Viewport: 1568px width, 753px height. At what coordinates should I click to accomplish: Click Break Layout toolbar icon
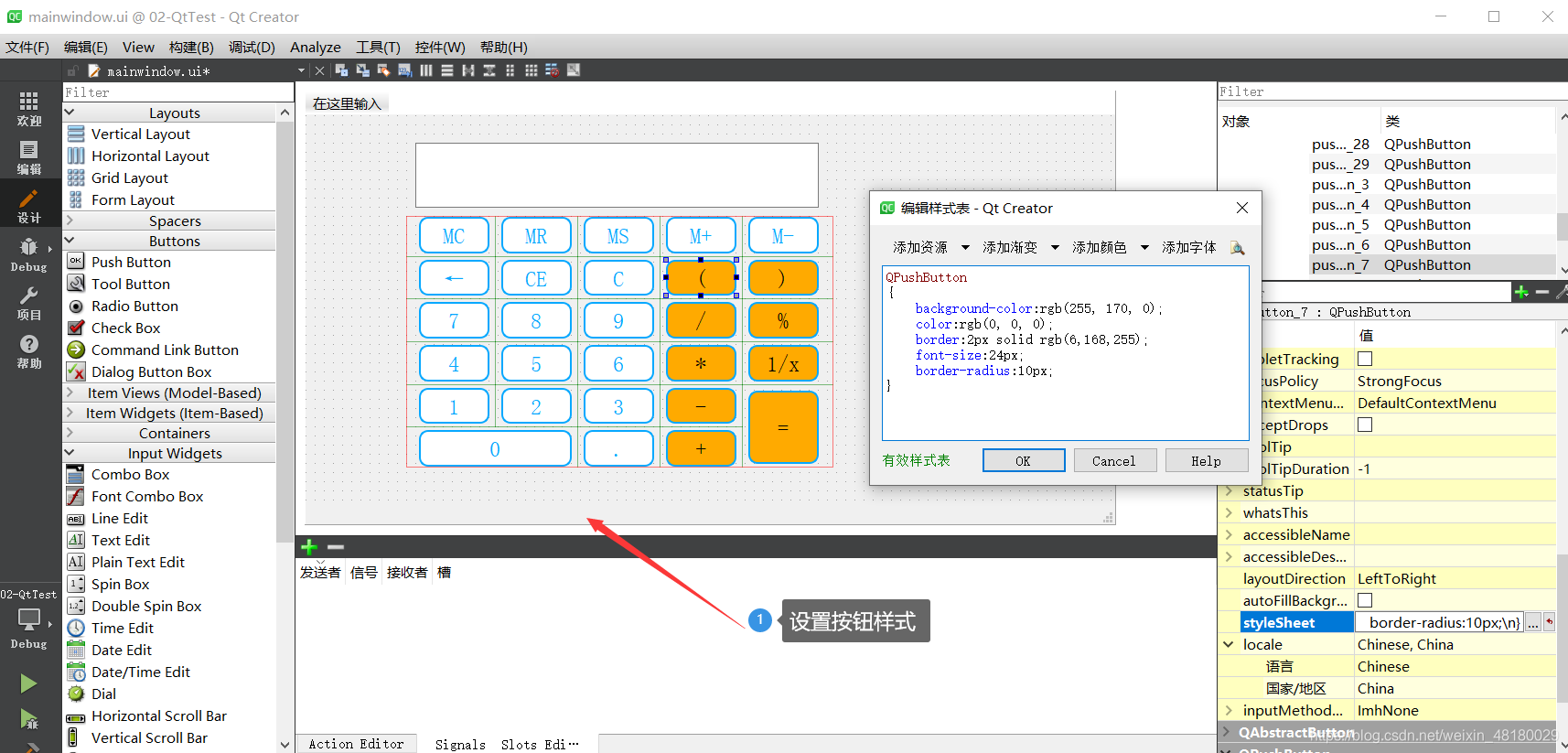[553, 70]
